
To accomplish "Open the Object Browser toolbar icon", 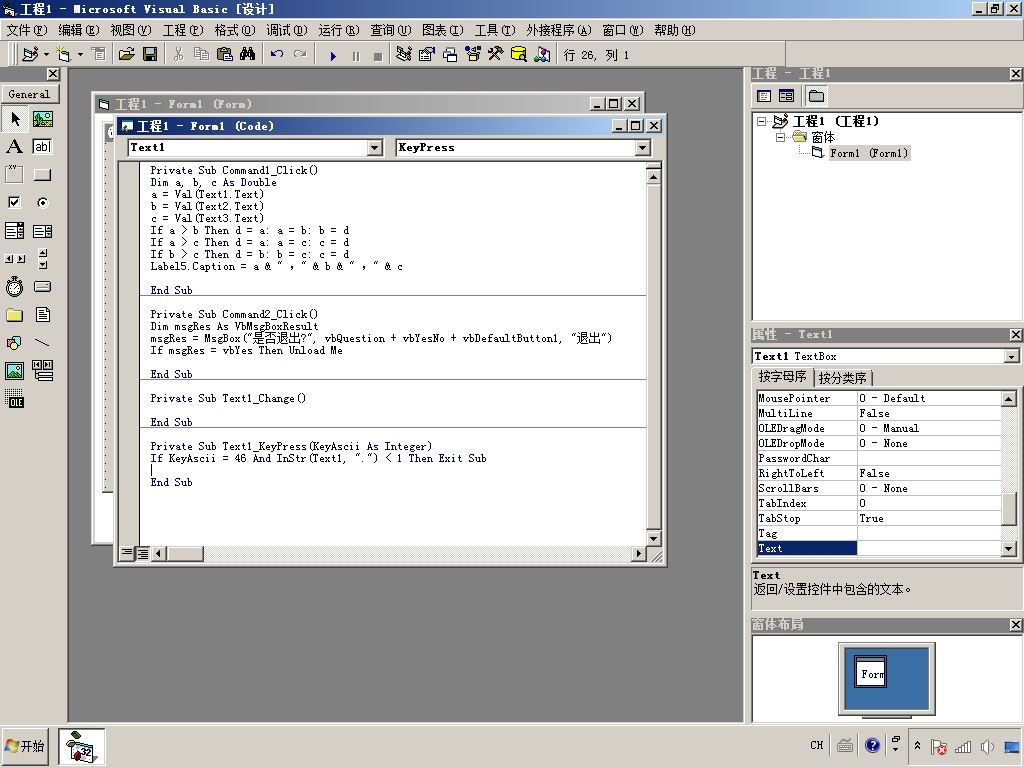I will pos(473,55).
